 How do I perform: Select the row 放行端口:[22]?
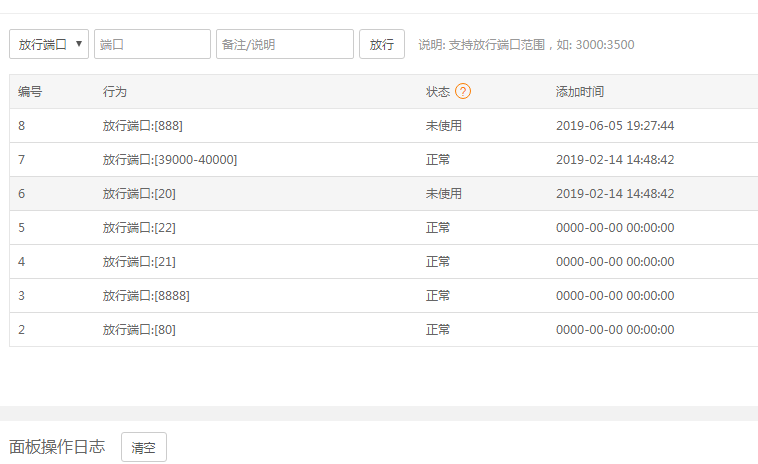pos(384,227)
